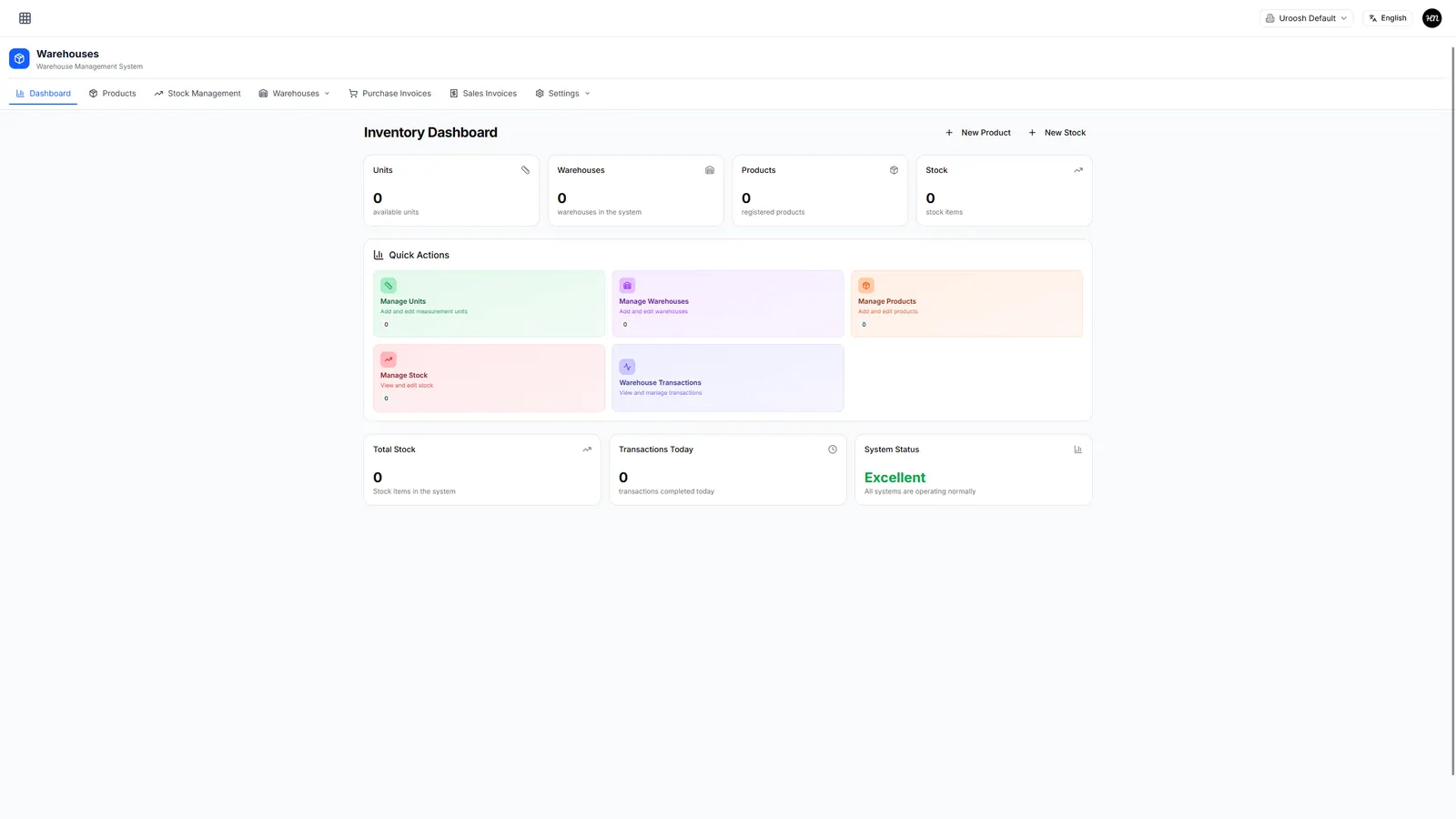The width and height of the screenshot is (1456, 819).
Task: Open the Manage Units quick action
Action: pyautogui.click(x=489, y=304)
